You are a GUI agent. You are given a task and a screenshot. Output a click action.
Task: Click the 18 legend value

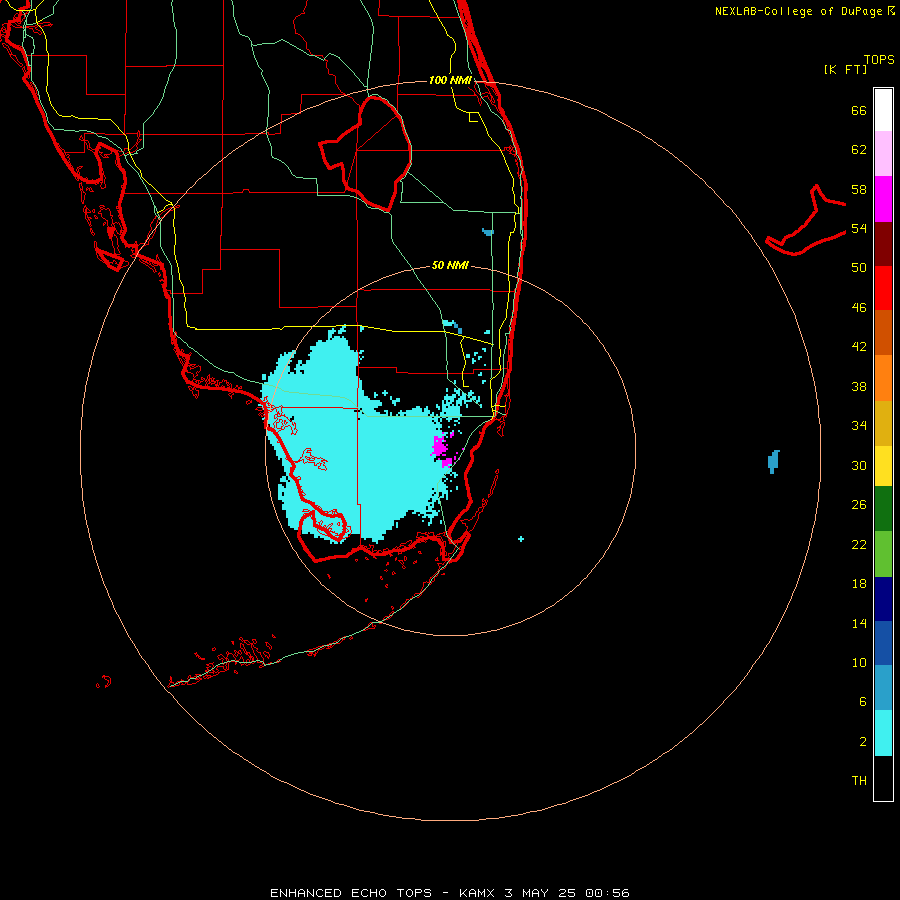pos(859,584)
